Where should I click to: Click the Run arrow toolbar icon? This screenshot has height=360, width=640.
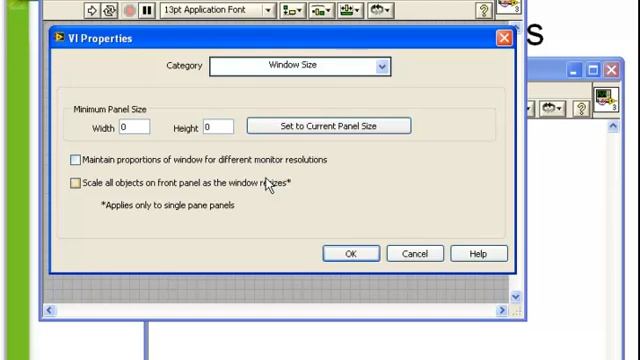click(x=92, y=10)
